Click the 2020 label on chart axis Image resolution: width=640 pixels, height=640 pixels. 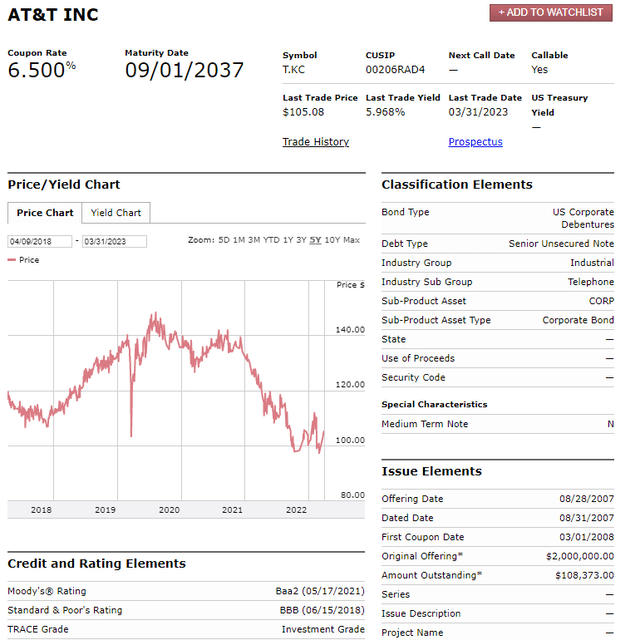coord(169,510)
